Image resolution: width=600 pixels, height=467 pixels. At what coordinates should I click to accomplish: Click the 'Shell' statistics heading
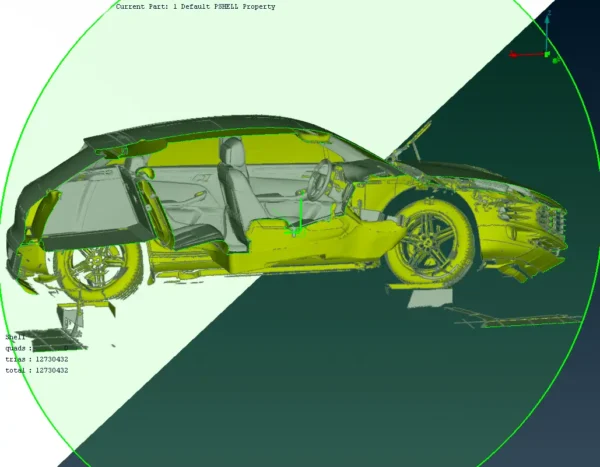coord(15,337)
